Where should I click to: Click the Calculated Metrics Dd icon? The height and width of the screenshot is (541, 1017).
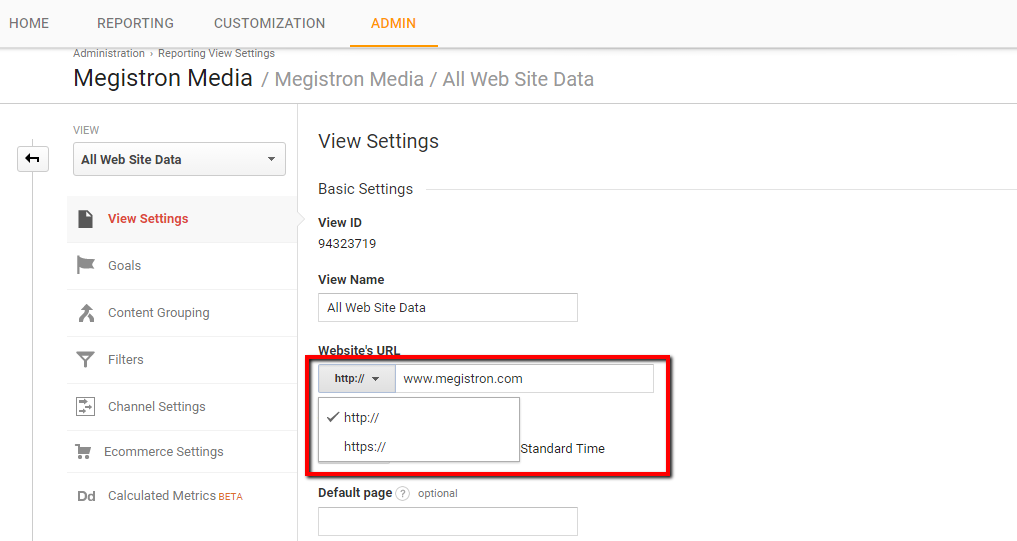coord(86,496)
